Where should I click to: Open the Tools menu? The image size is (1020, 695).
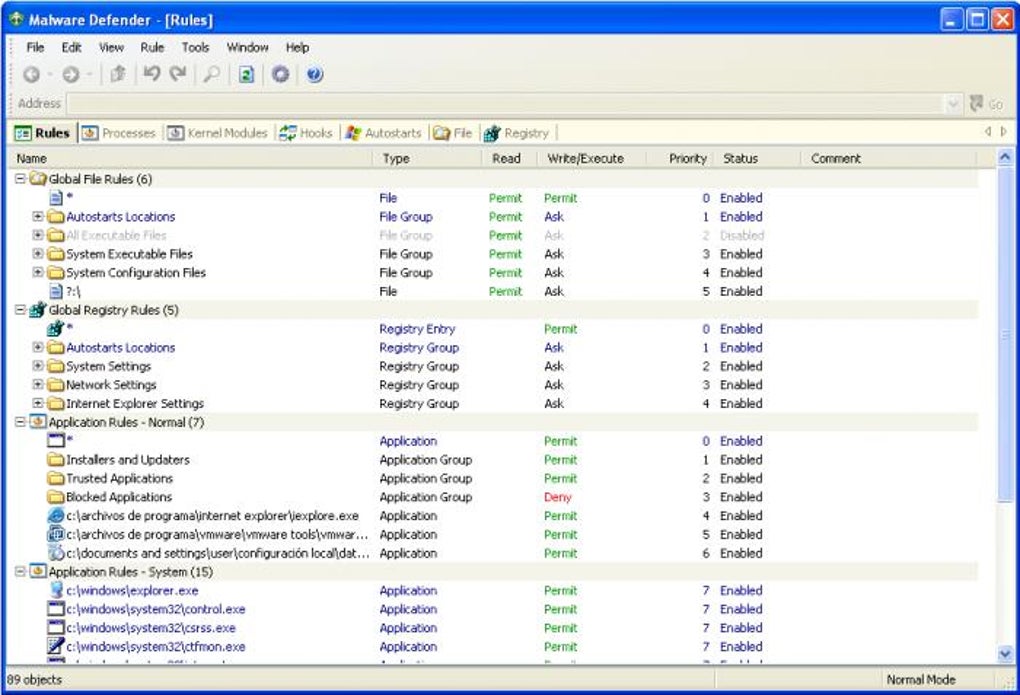(x=195, y=48)
